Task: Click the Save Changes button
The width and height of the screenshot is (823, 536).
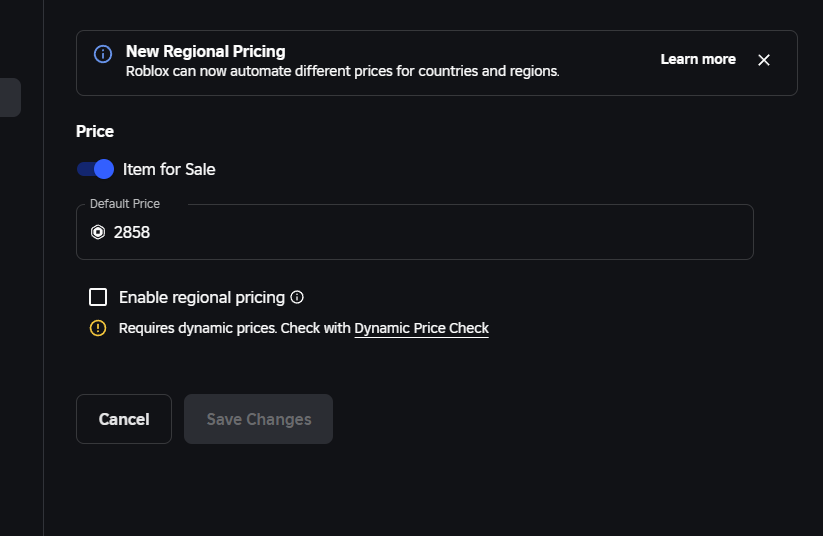Action: [258, 419]
